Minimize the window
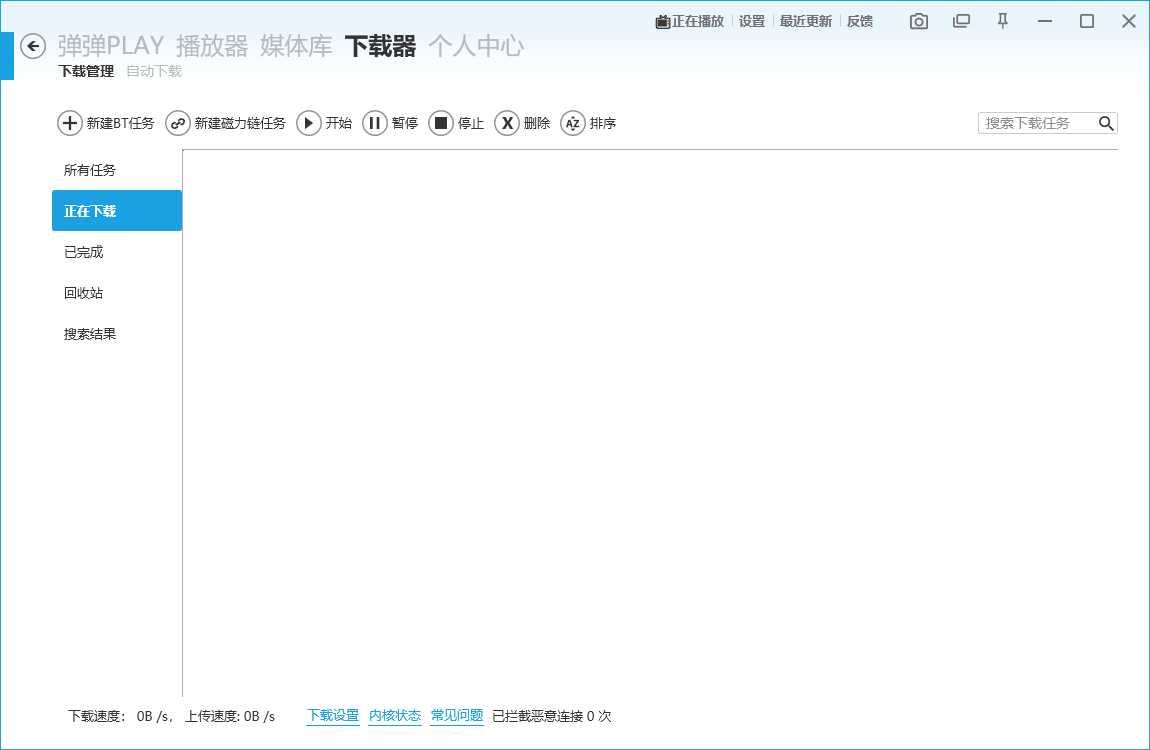 1045,21
